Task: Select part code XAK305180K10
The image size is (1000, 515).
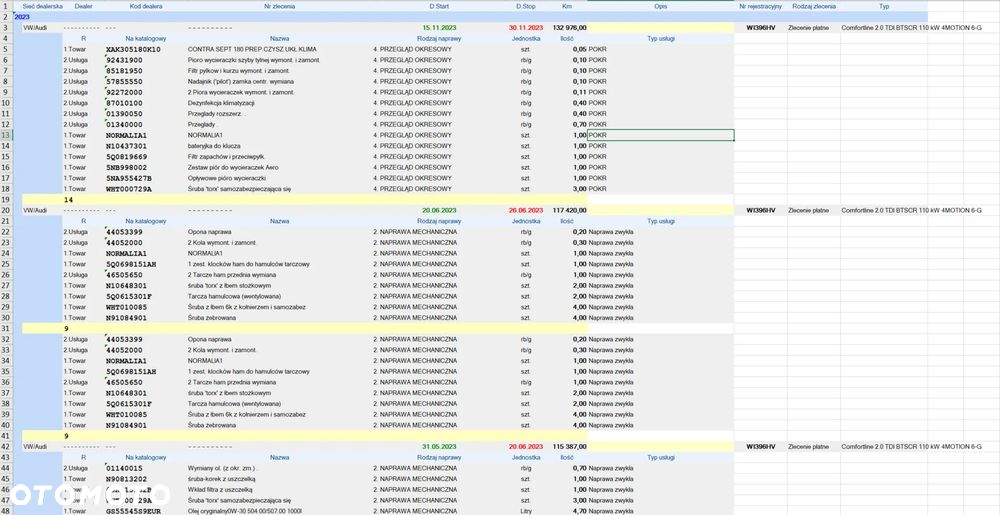Action: [133, 49]
